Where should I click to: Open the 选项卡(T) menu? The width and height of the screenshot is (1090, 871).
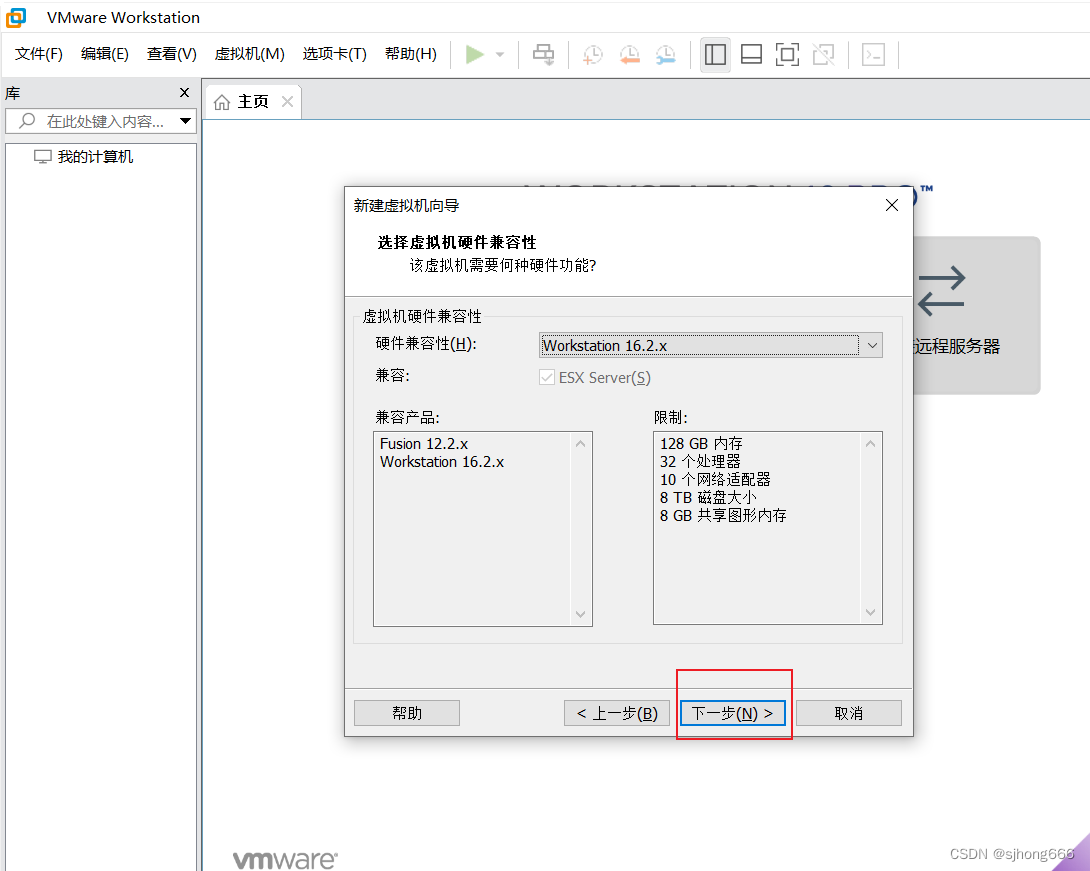334,54
